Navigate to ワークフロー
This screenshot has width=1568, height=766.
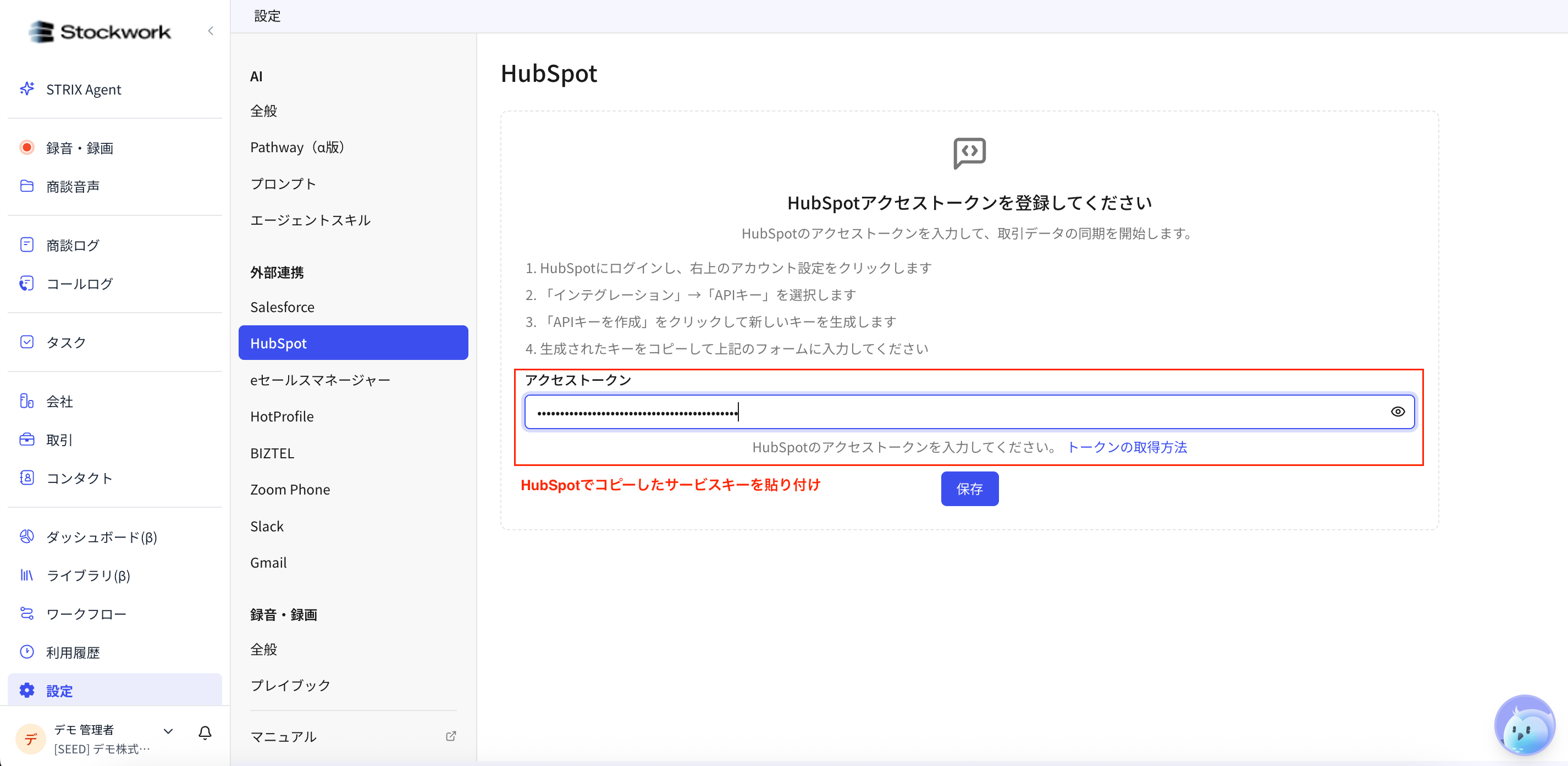pyautogui.click(x=86, y=613)
